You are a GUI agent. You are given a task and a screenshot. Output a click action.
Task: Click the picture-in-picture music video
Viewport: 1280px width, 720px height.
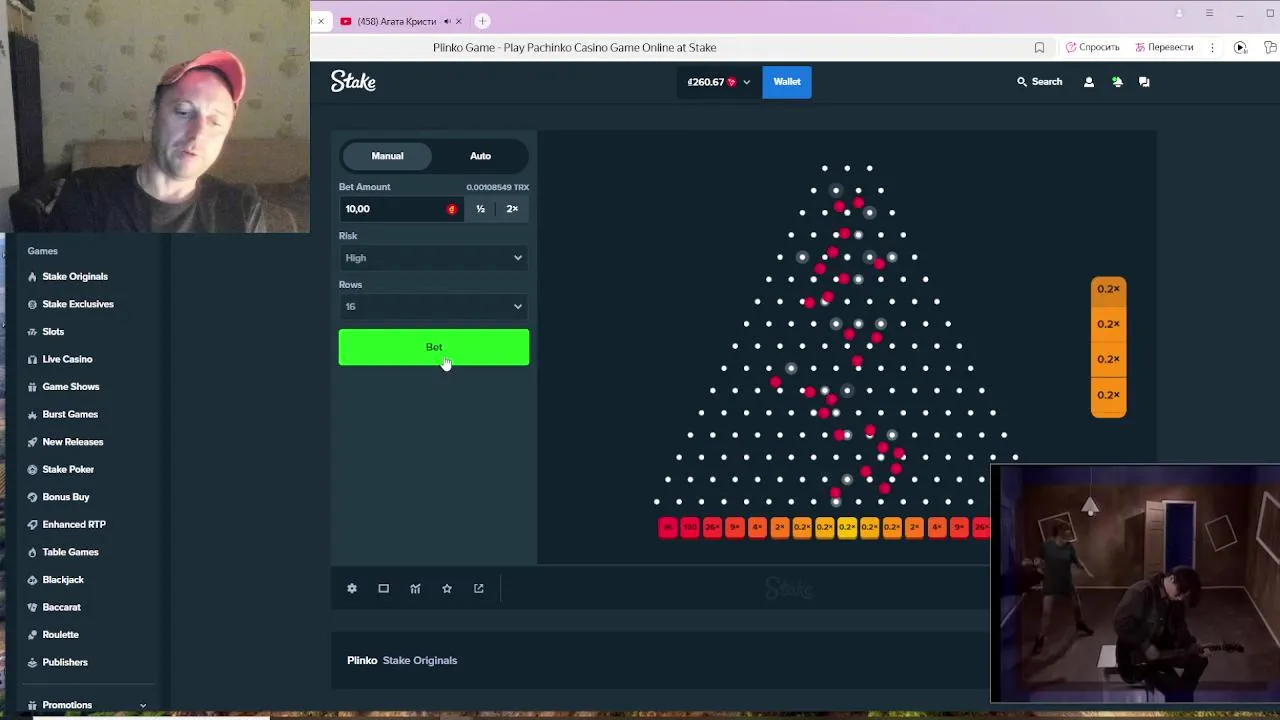pyautogui.click(x=1135, y=585)
